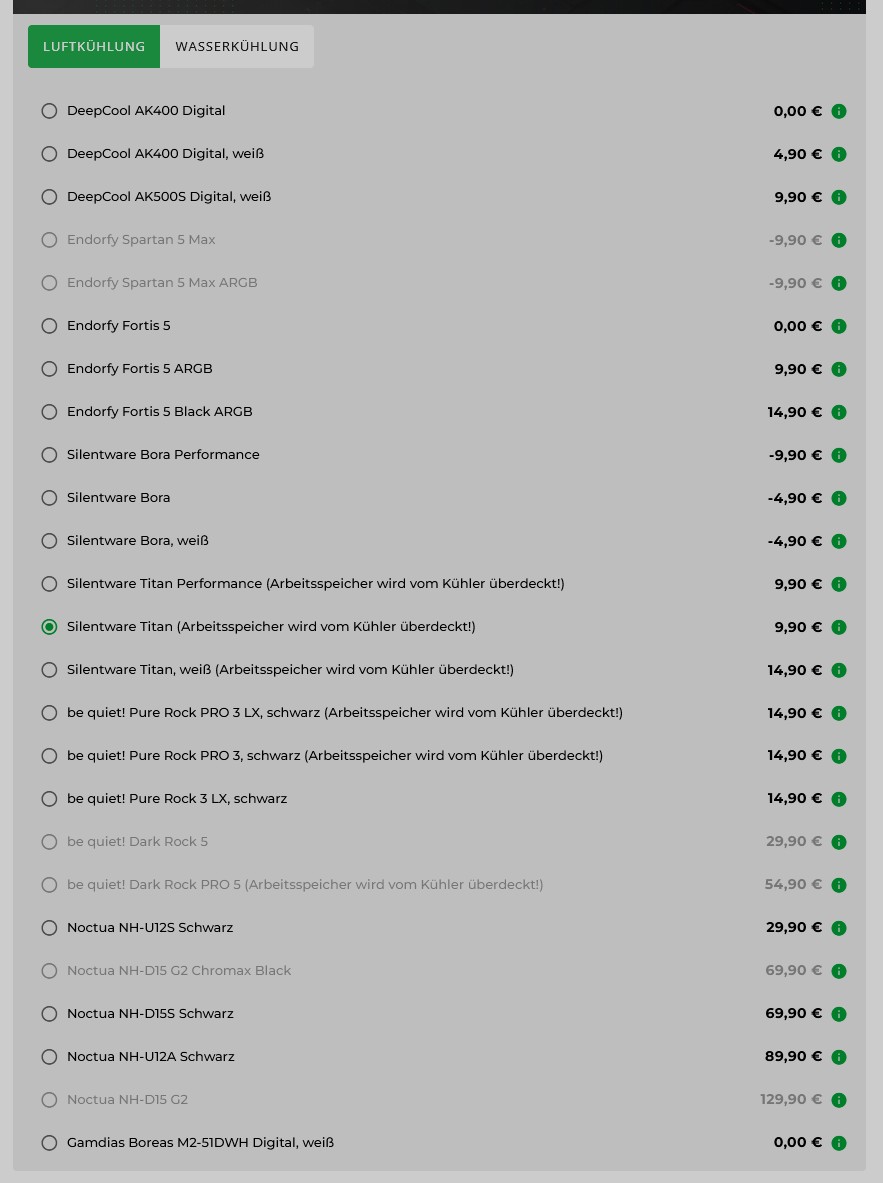Select Silentware Titan Performance radio button
Viewport: 883px width, 1183px height.
click(x=49, y=584)
